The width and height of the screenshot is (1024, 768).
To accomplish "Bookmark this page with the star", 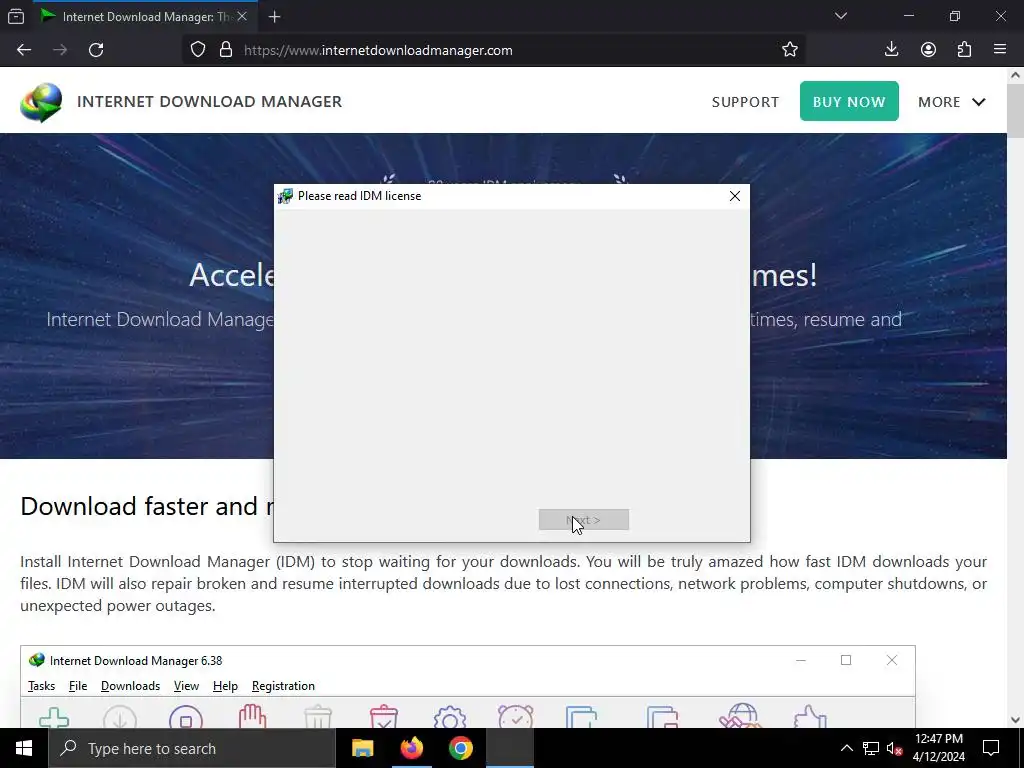I will click(790, 50).
